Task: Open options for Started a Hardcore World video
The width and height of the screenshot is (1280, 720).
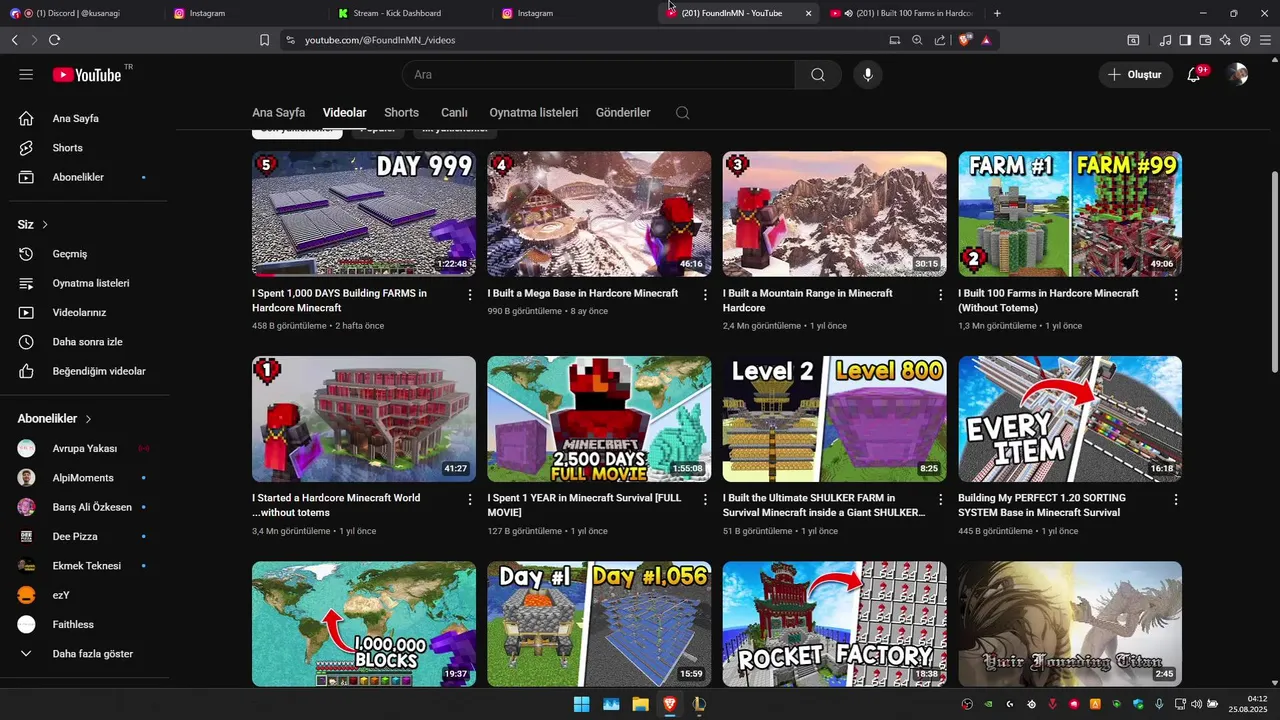Action: point(470,499)
